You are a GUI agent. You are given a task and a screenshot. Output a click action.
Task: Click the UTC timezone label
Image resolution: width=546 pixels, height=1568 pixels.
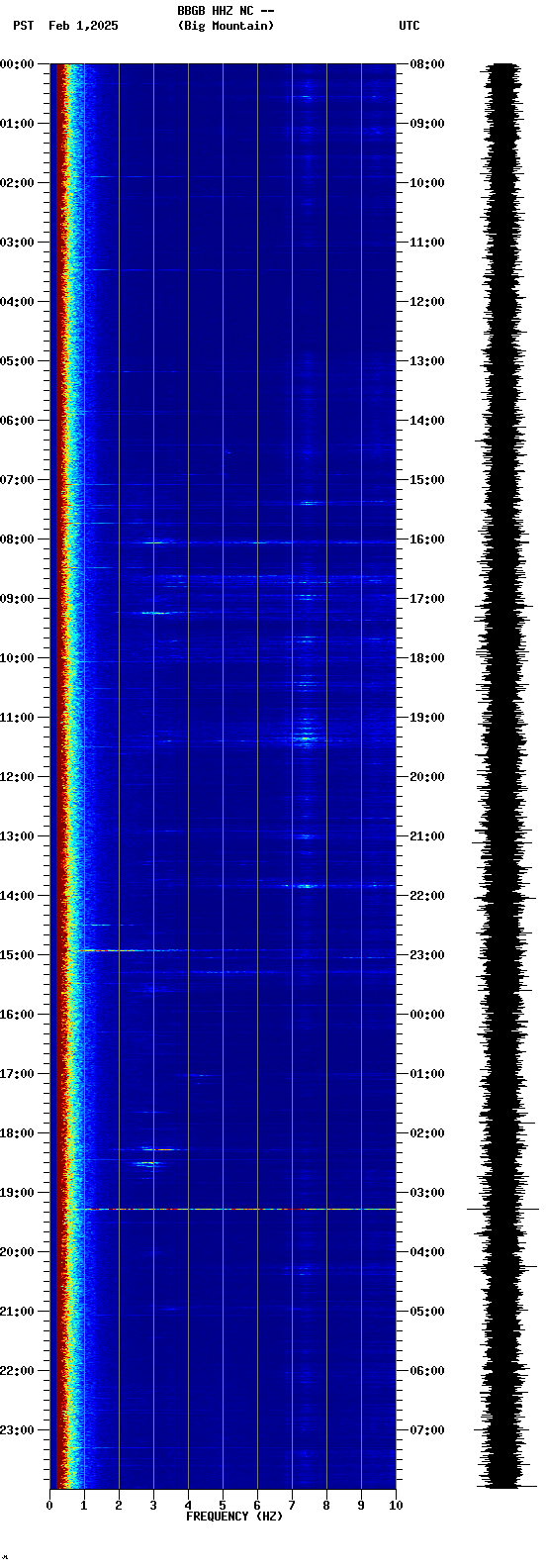(x=409, y=26)
